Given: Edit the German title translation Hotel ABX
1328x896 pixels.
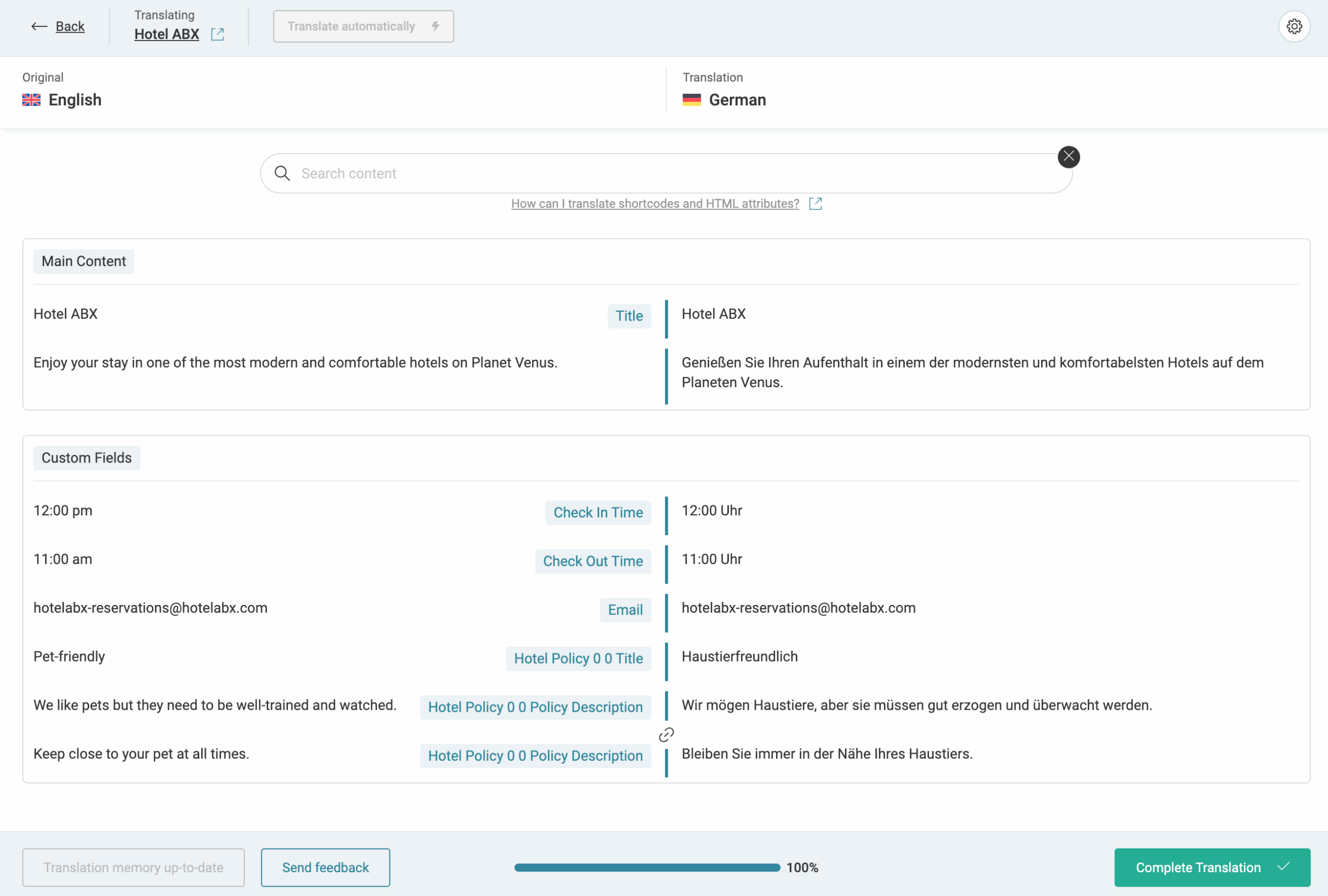Looking at the screenshot, I should point(713,314).
